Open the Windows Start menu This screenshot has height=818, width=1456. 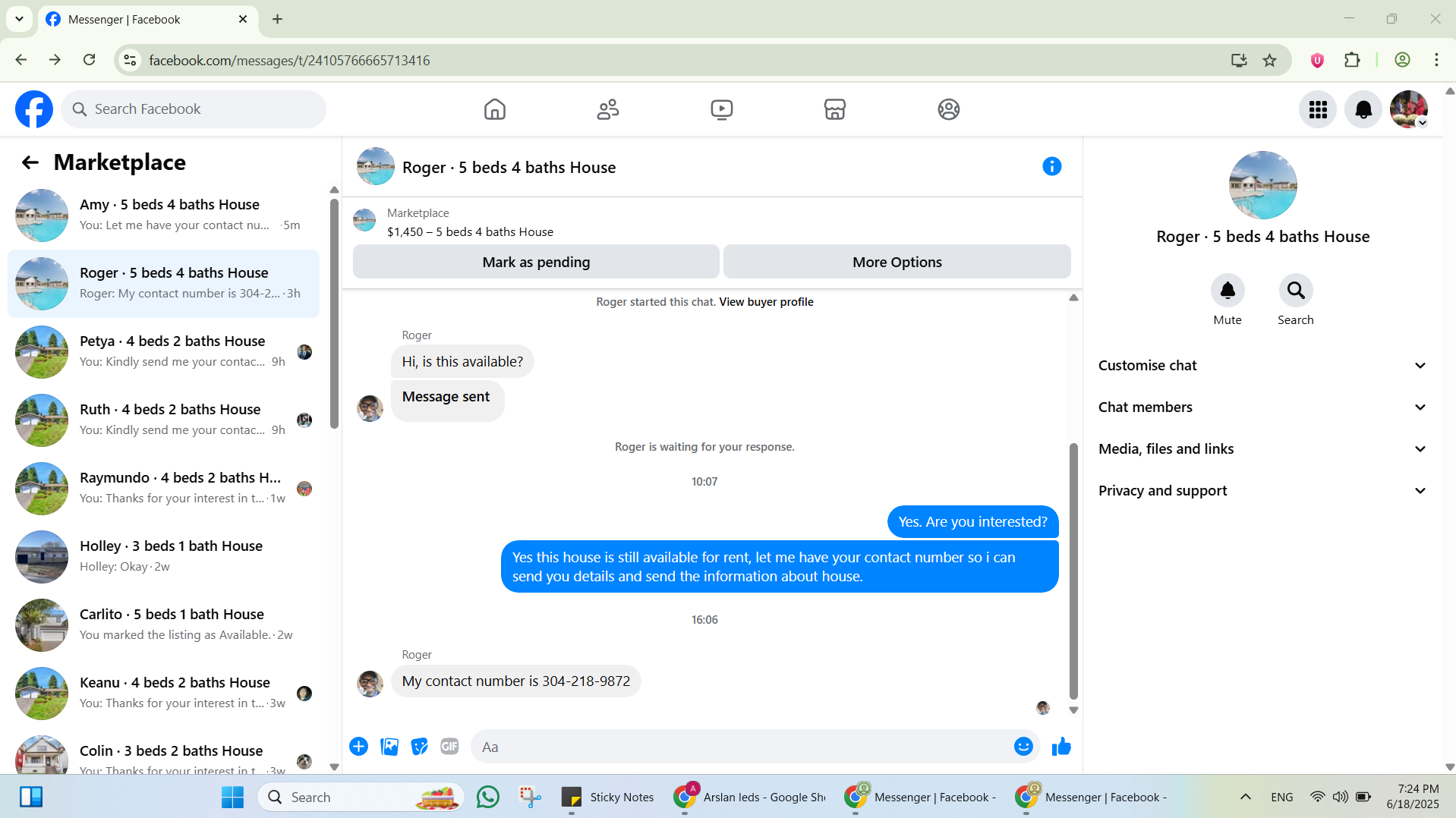[232, 797]
